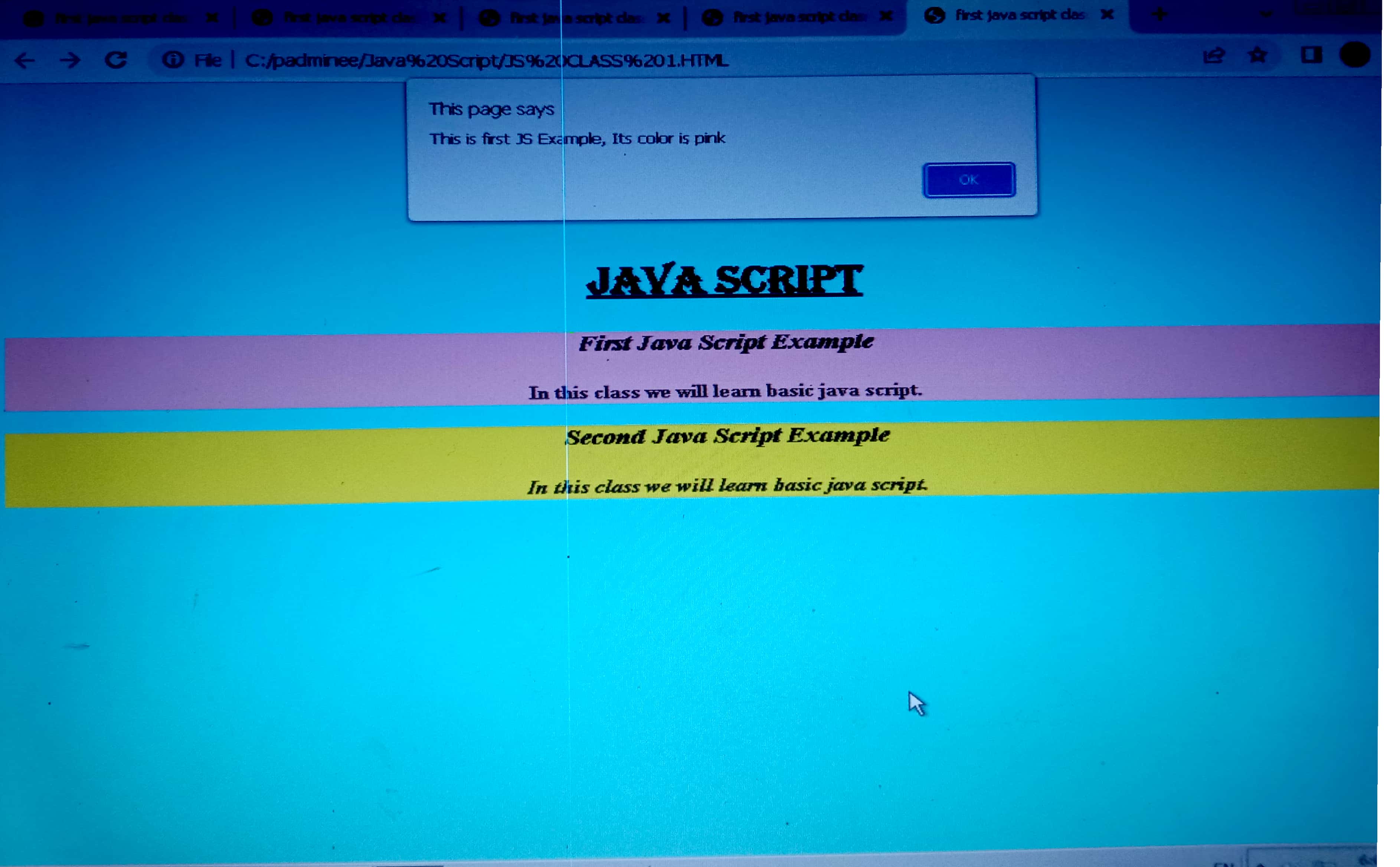Image resolution: width=1400 pixels, height=867 pixels.
Task: Toggle the browser side panel
Action: 1311,55
